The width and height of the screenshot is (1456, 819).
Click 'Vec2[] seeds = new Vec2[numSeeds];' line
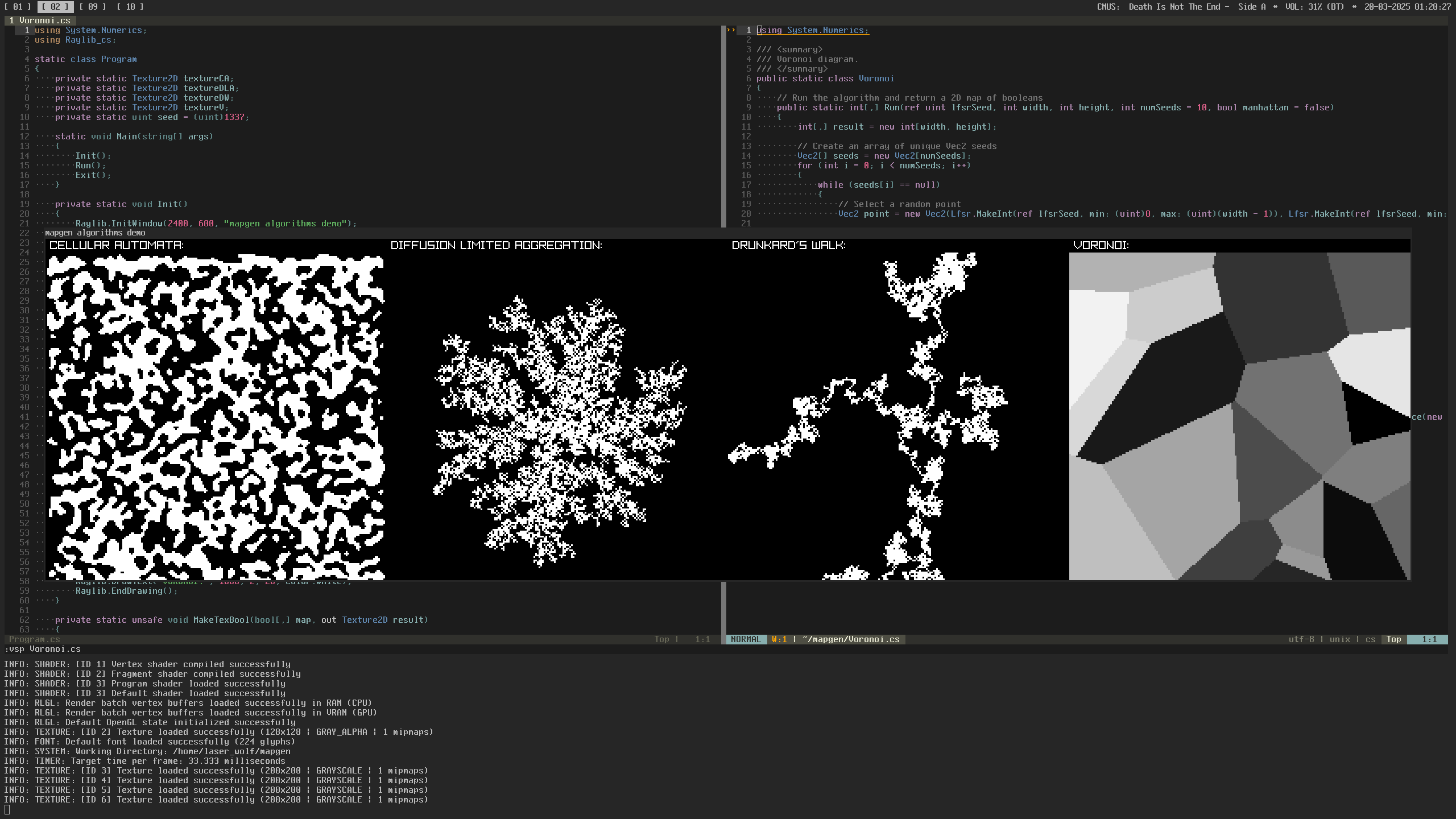pos(884,156)
